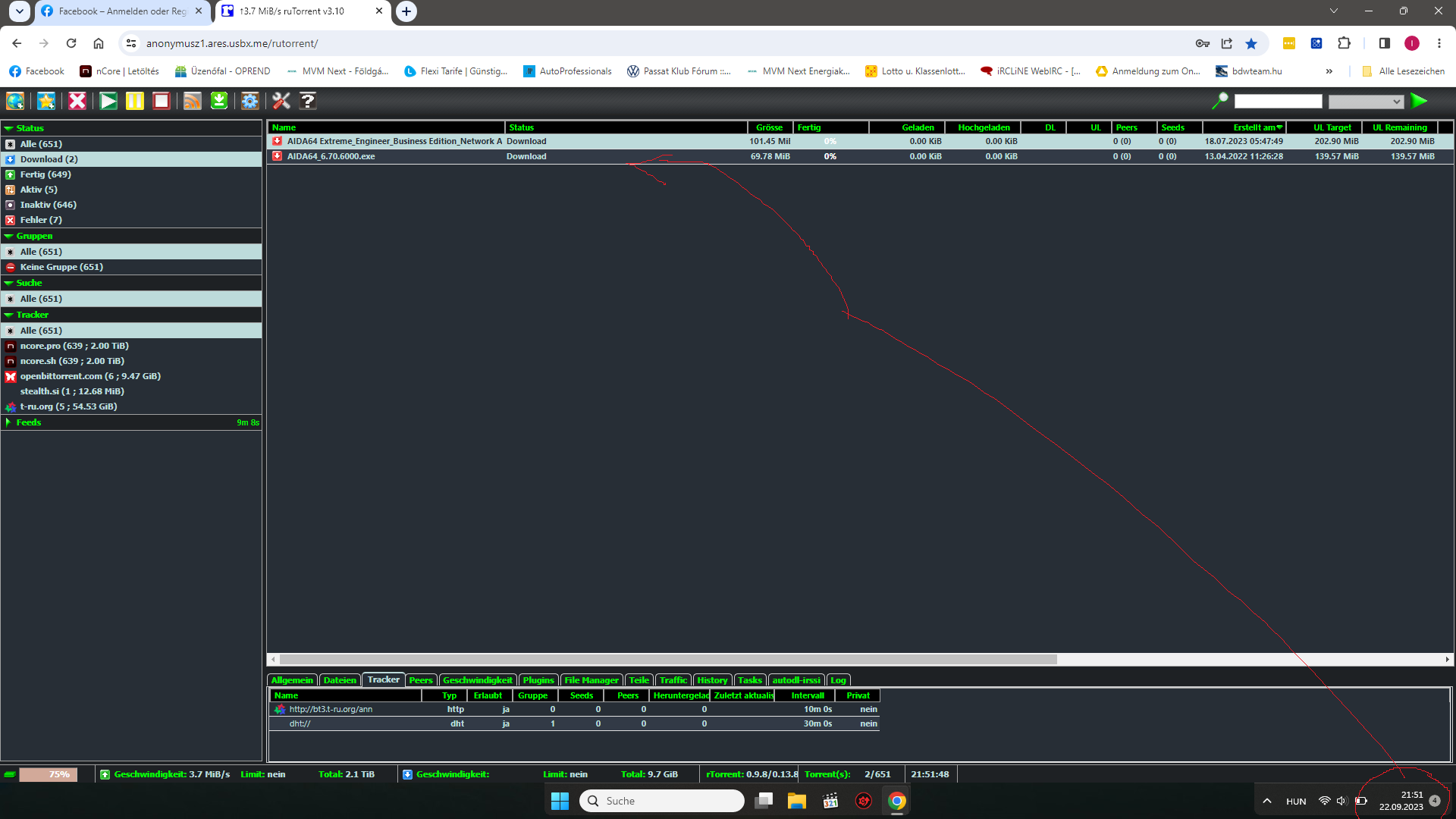1456x819 pixels.
Task: Open the autodl-irssi tab
Action: click(x=796, y=680)
